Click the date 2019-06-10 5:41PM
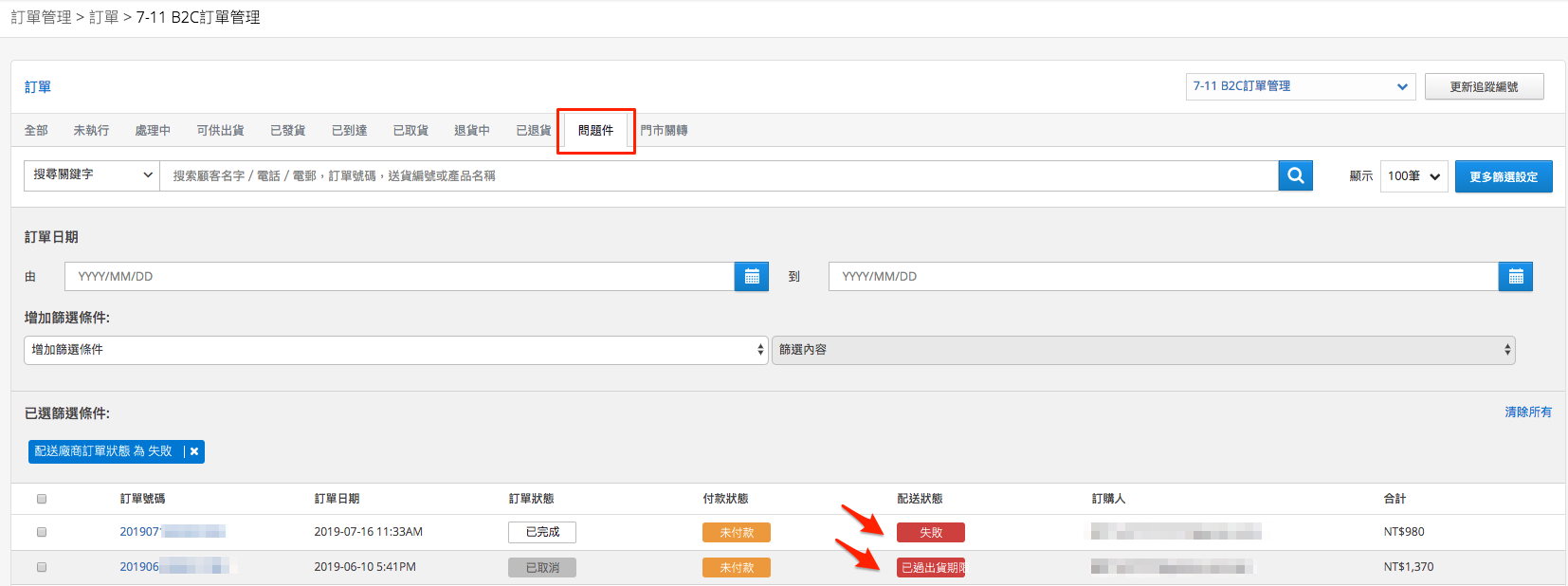Viewport: 1568px width, 586px height. tap(365, 567)
